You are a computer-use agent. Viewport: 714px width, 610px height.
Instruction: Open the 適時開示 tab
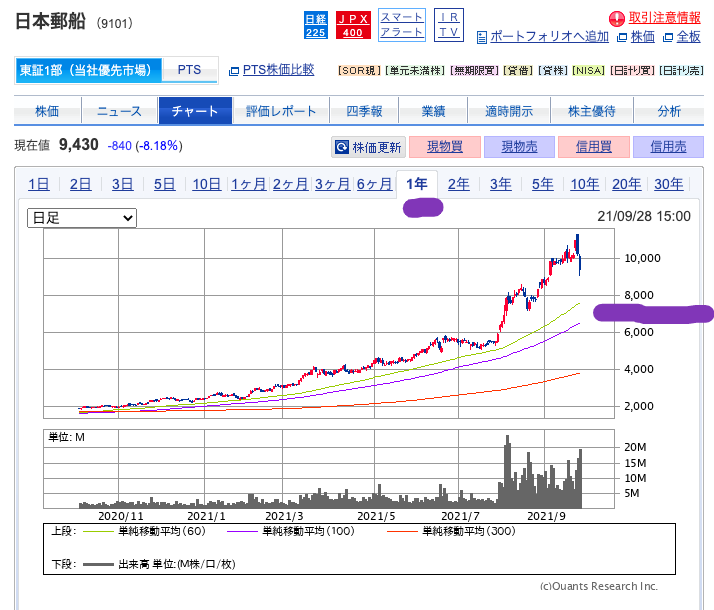pyautogui.click(x=509, y=111)
